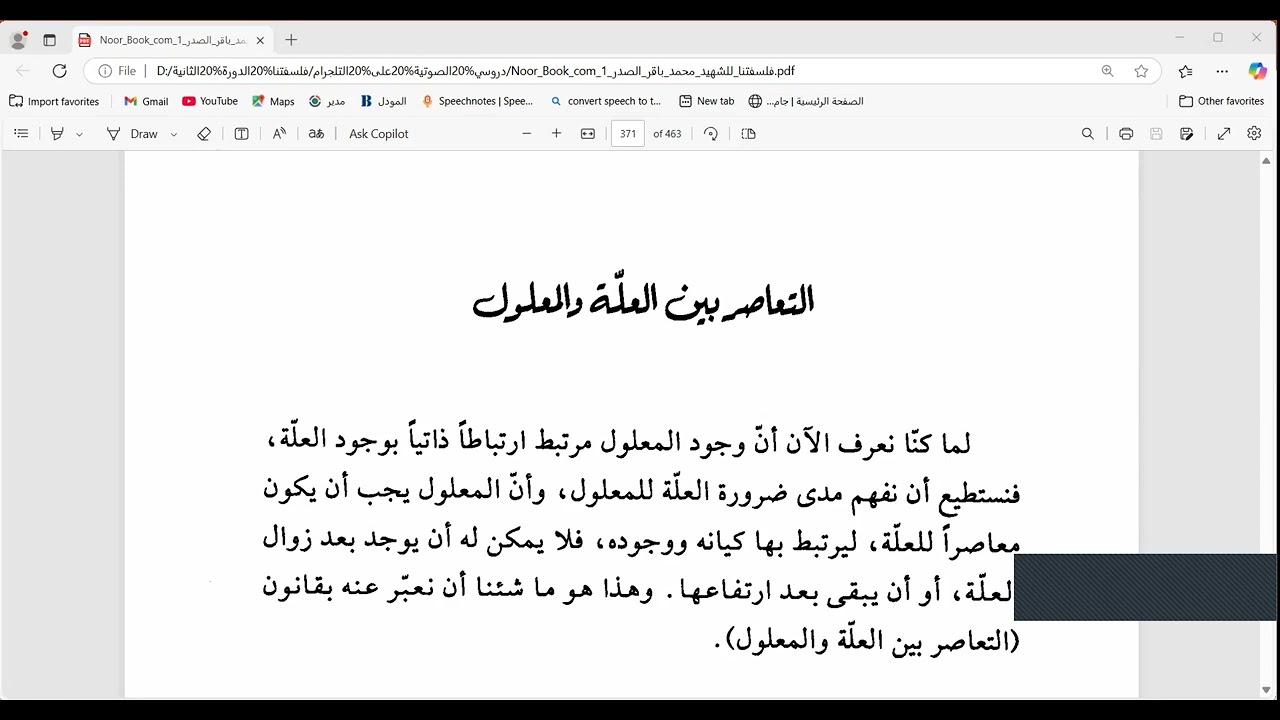Enter full screen mode

[1224, 134]
